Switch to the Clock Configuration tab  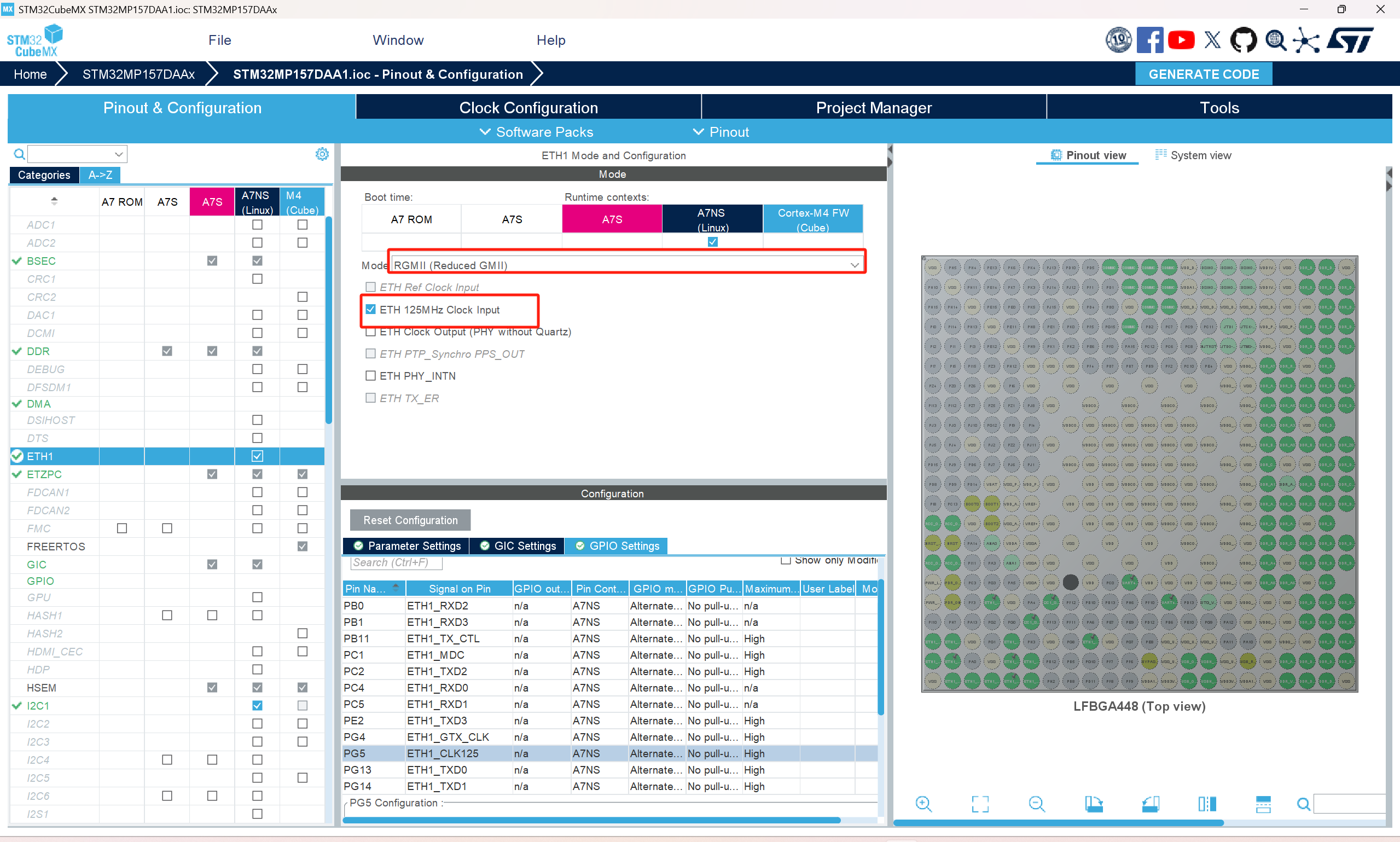(528, 107)
